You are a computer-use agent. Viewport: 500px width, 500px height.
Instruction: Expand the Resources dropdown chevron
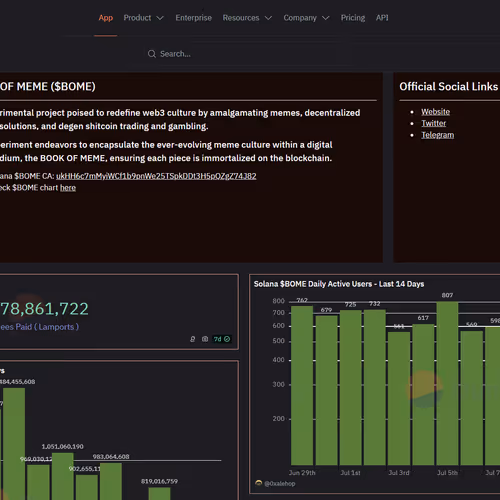pos(268,18)
